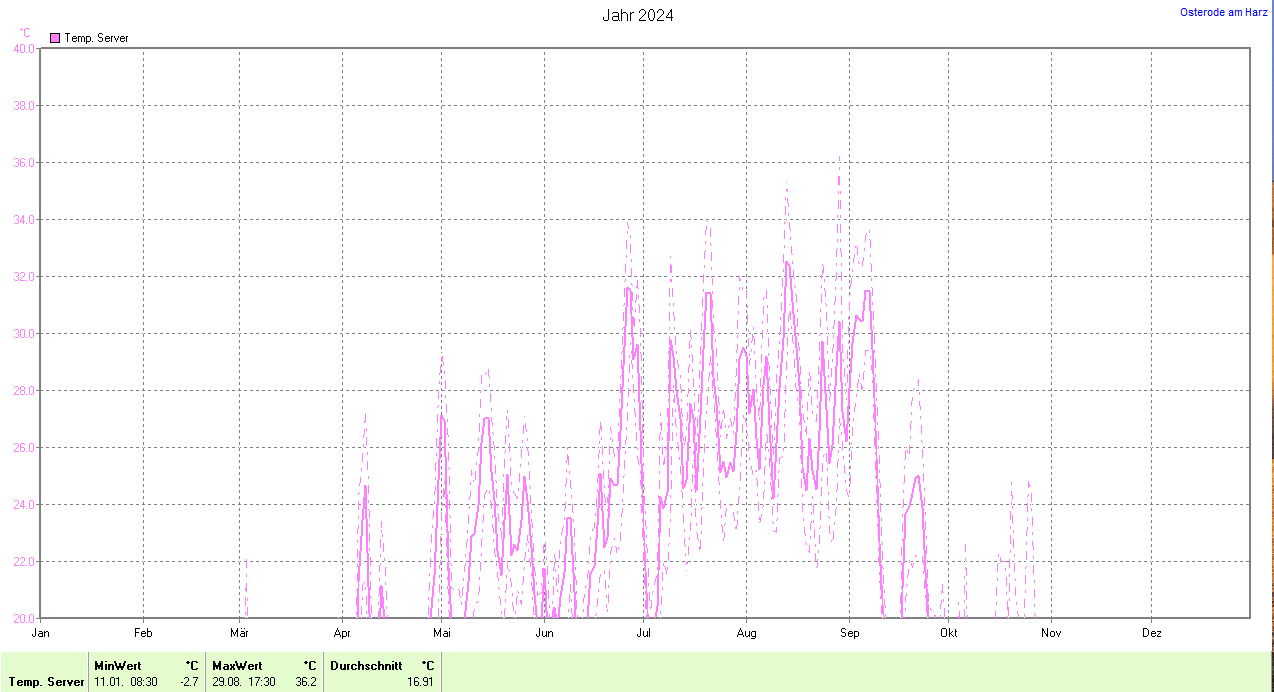This screenshot has height=692, width=1274.
Task: Select the Temp. Server row label in statistics table
Action: tap(46, 682)
